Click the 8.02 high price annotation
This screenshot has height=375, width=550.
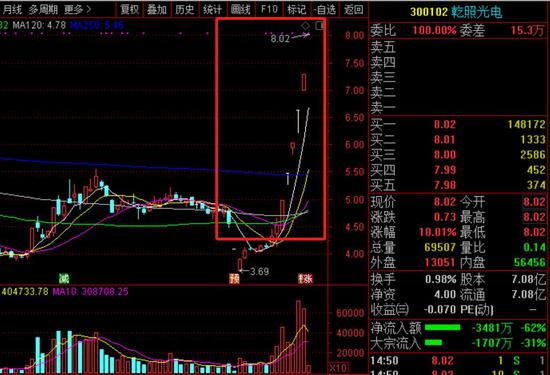[x=280, y=39]
